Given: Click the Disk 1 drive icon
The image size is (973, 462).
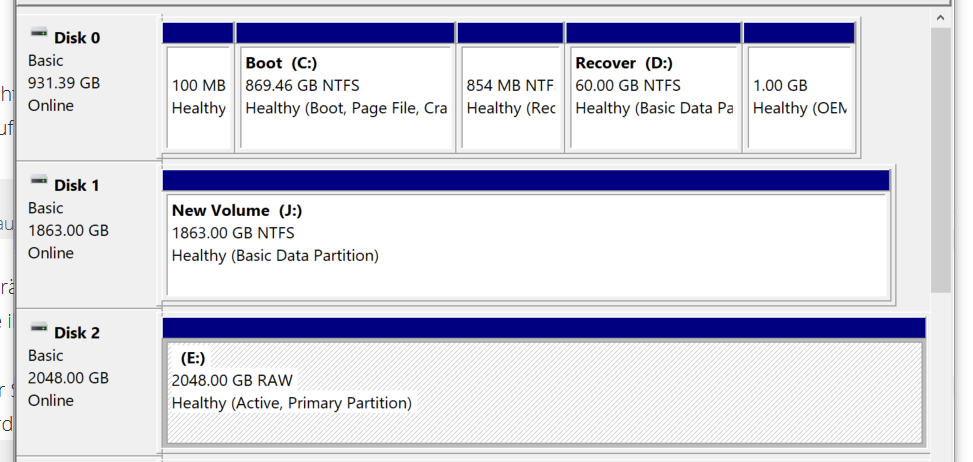Looking at the screenshot, I should pos(39,182).
